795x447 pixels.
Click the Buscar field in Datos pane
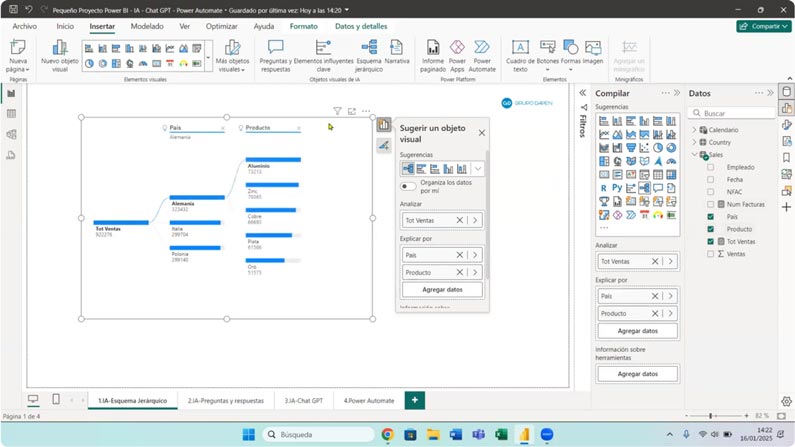pos(730,113)
